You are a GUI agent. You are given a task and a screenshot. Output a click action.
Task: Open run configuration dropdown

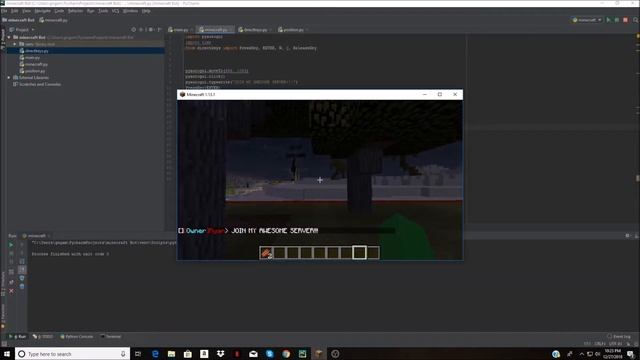(587, 20)
